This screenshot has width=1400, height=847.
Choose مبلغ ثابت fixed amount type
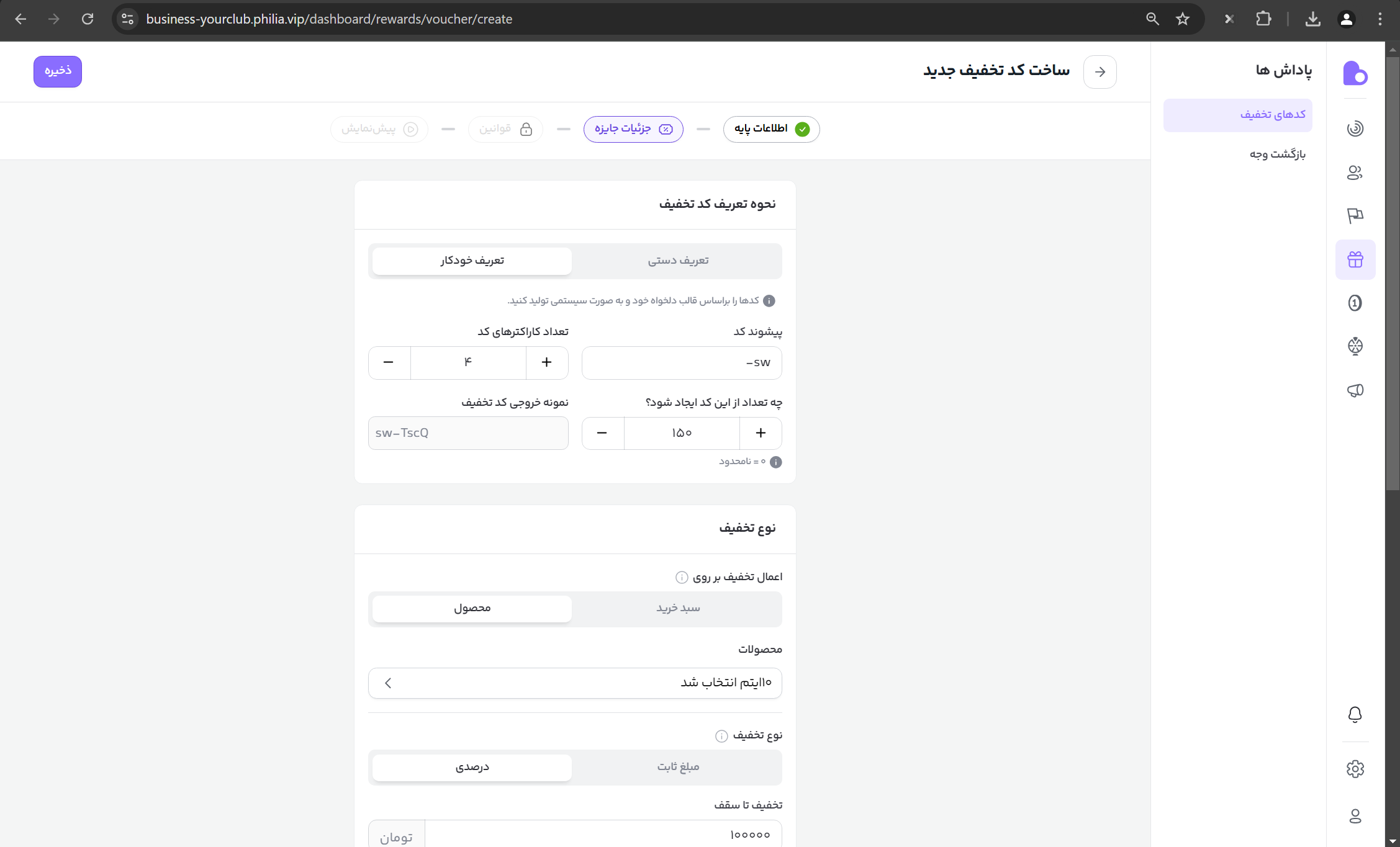678,768
